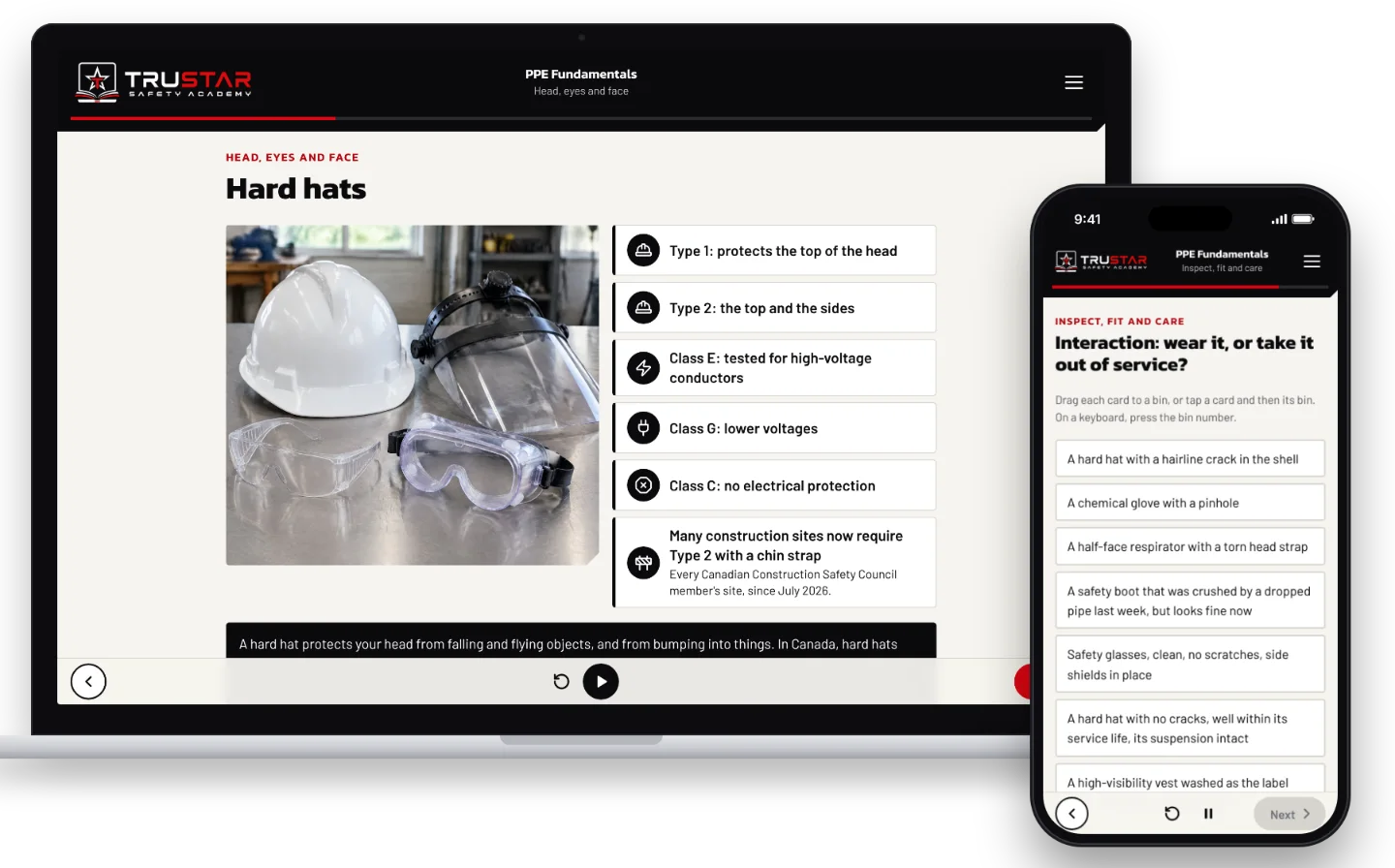This screenshot has height=868, width=1395.
Task: Pause the lesson on the phone
Action: click(x=1208, y=814)
